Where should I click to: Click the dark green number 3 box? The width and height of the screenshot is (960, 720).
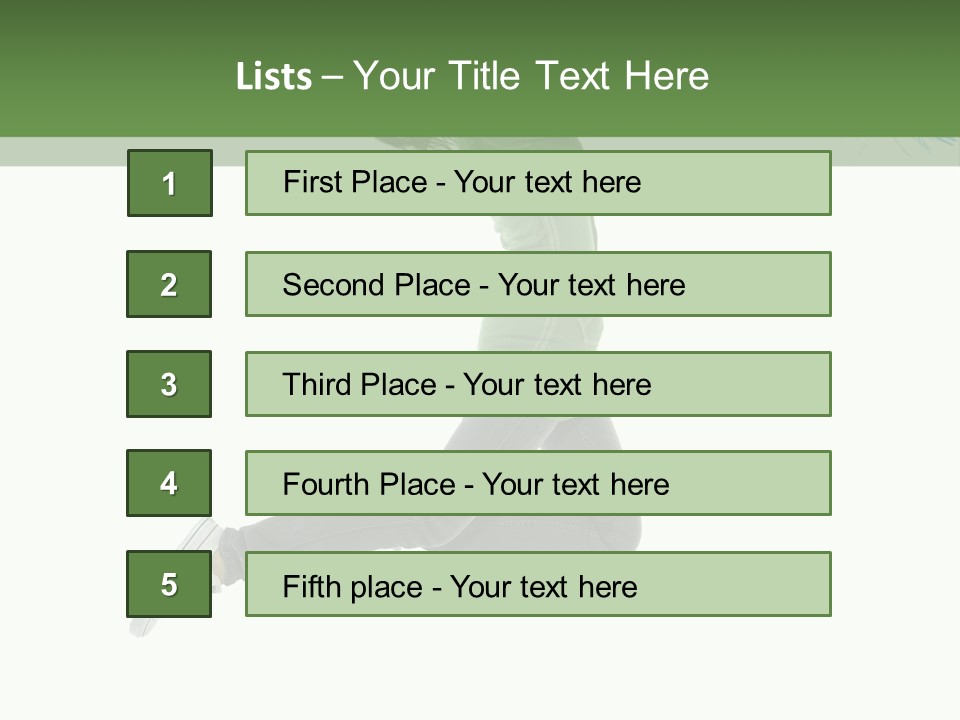tap(169, 384)
